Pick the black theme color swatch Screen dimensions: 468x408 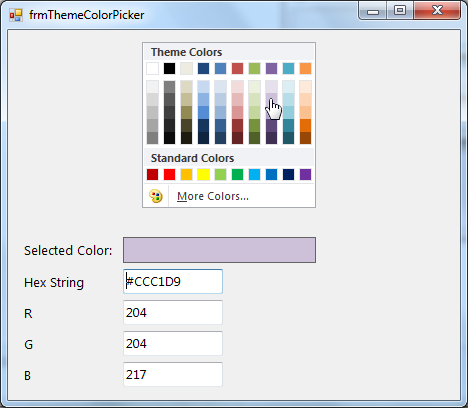tap(169, 68)
